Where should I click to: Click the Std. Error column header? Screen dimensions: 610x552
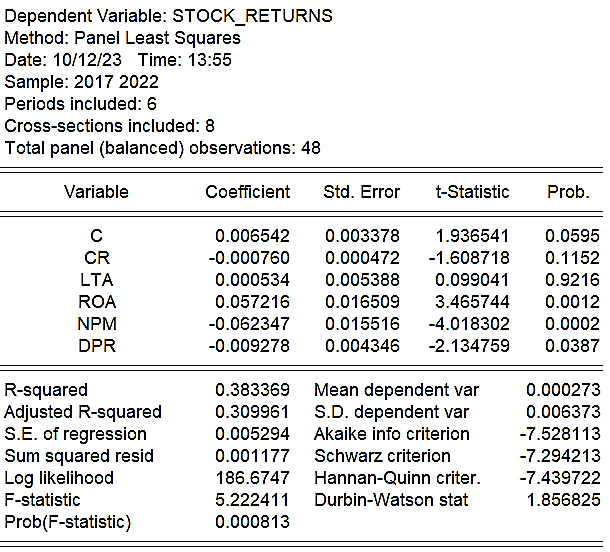361,192
